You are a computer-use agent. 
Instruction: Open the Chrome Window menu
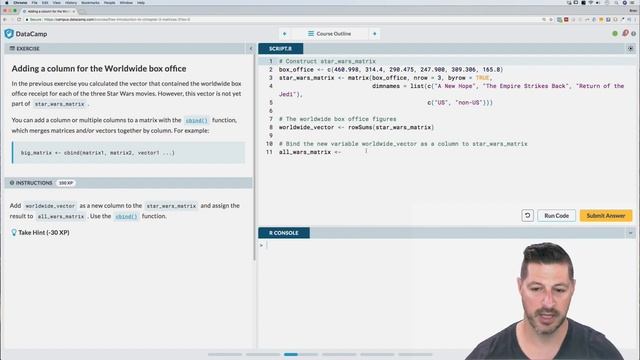coord(126,2)
